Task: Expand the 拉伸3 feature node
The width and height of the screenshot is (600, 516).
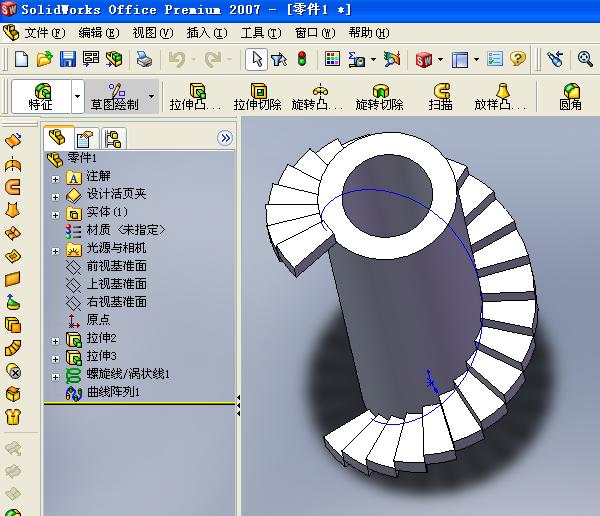Action: tap(55, 359)
